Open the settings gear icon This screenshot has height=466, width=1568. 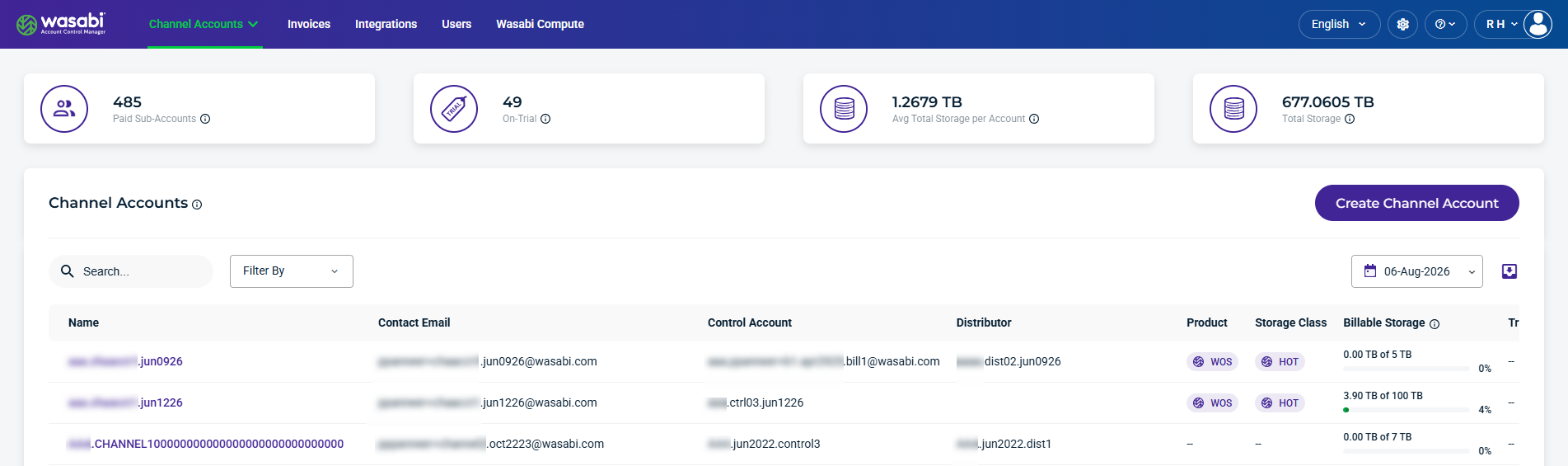coord(1402,24)
